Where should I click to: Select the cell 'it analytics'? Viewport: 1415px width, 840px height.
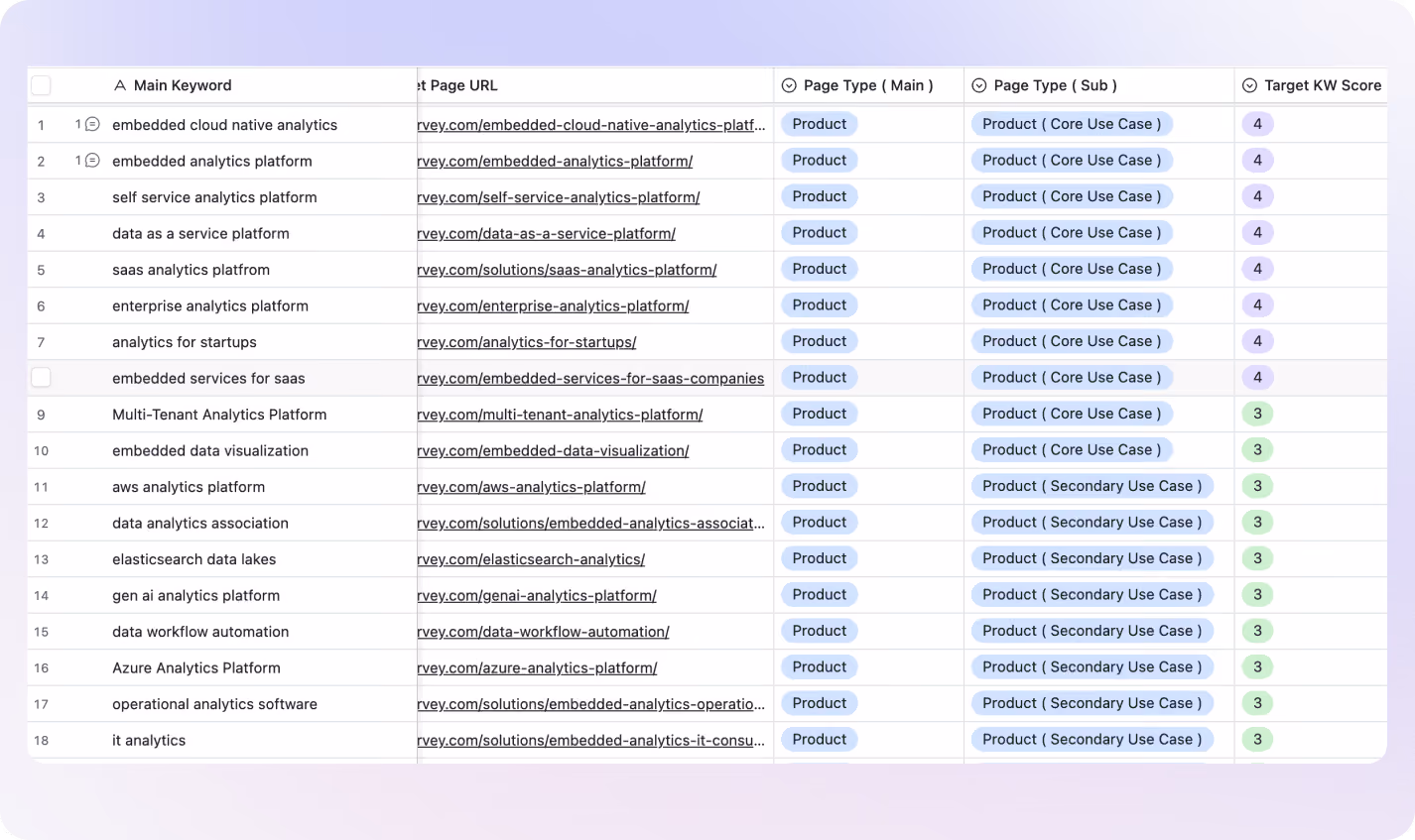(149, 740)
